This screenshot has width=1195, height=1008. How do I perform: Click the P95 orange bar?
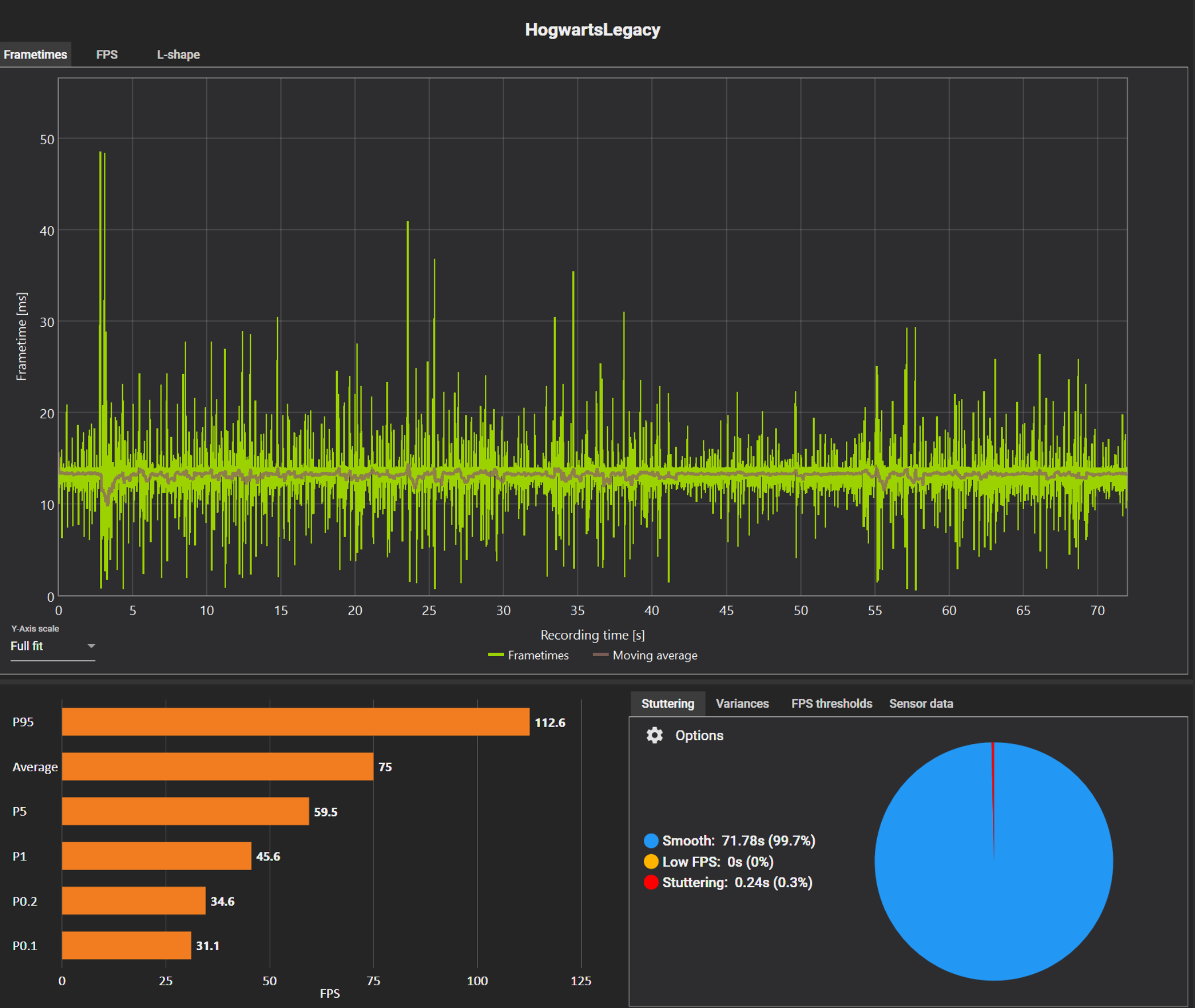point(295,722)
